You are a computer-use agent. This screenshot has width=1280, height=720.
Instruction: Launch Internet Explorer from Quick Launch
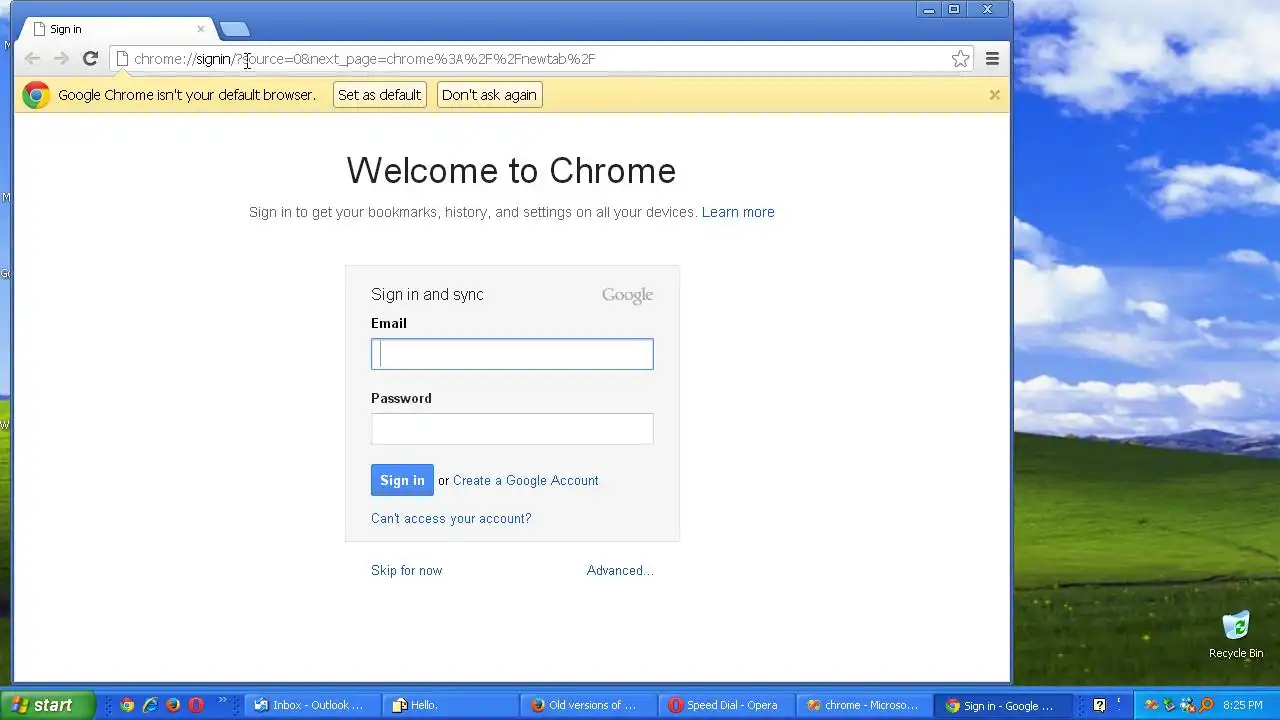150,705
